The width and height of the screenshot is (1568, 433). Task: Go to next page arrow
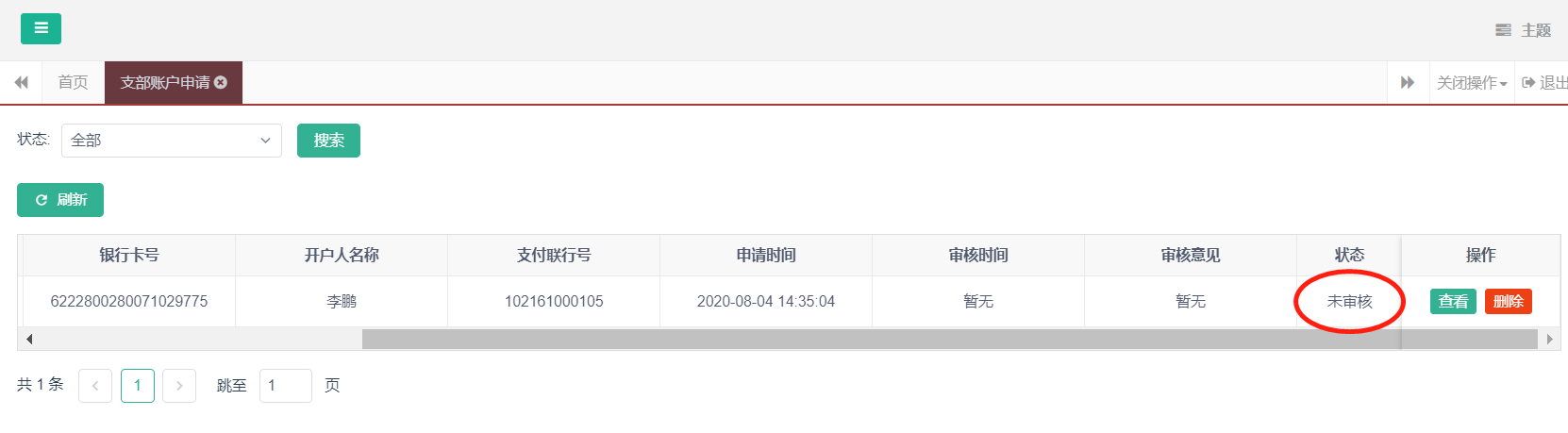pos(179,386)
